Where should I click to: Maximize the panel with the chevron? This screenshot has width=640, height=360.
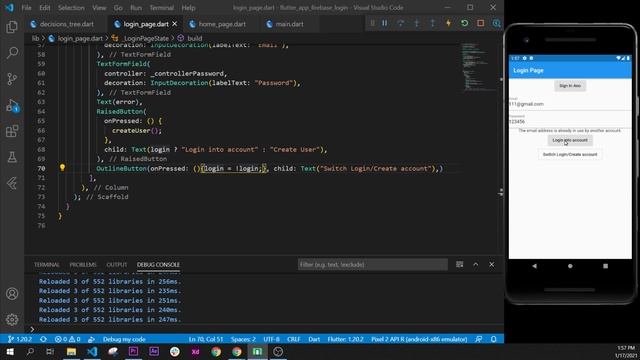(476, 264)
